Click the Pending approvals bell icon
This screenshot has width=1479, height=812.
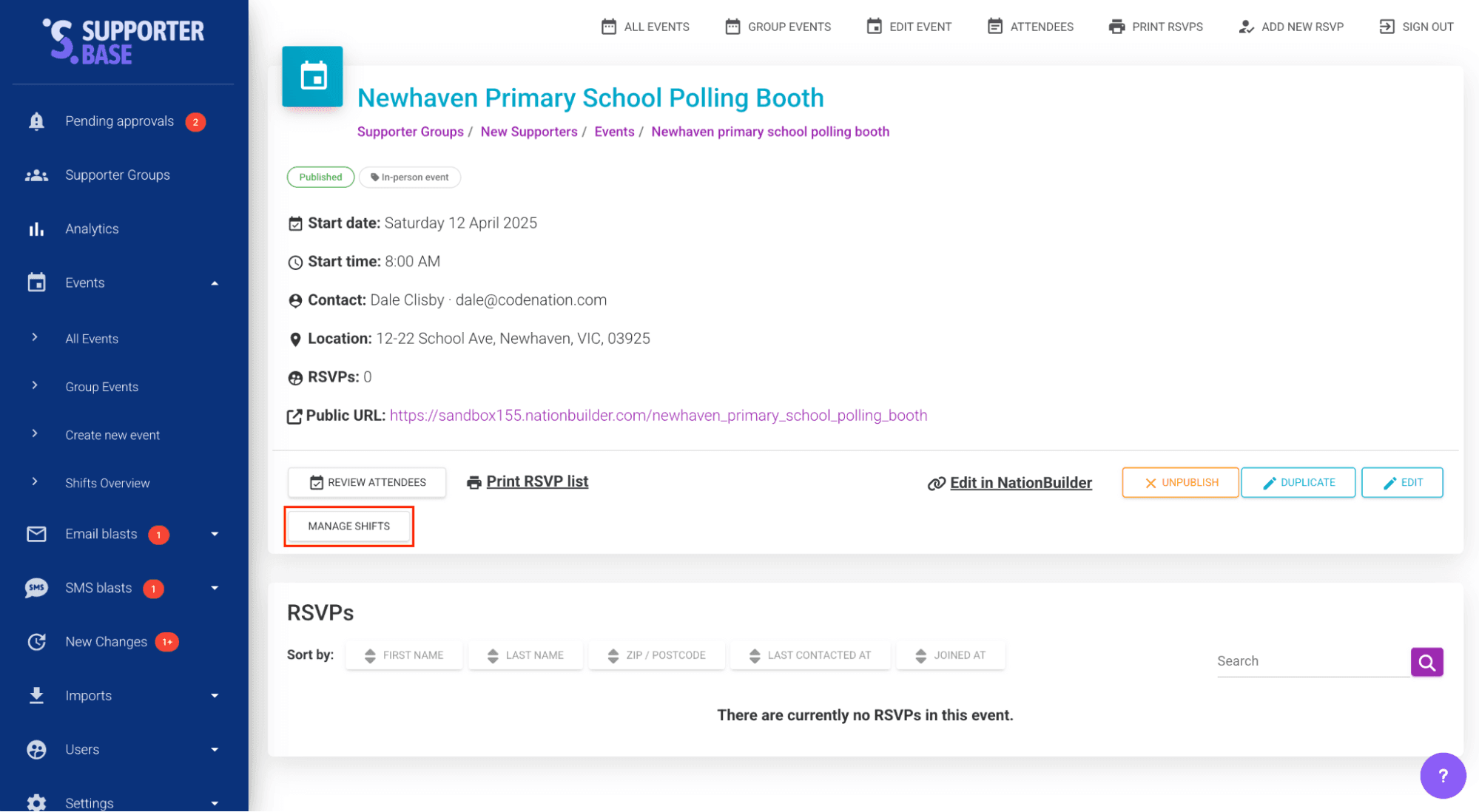(36, 121)
